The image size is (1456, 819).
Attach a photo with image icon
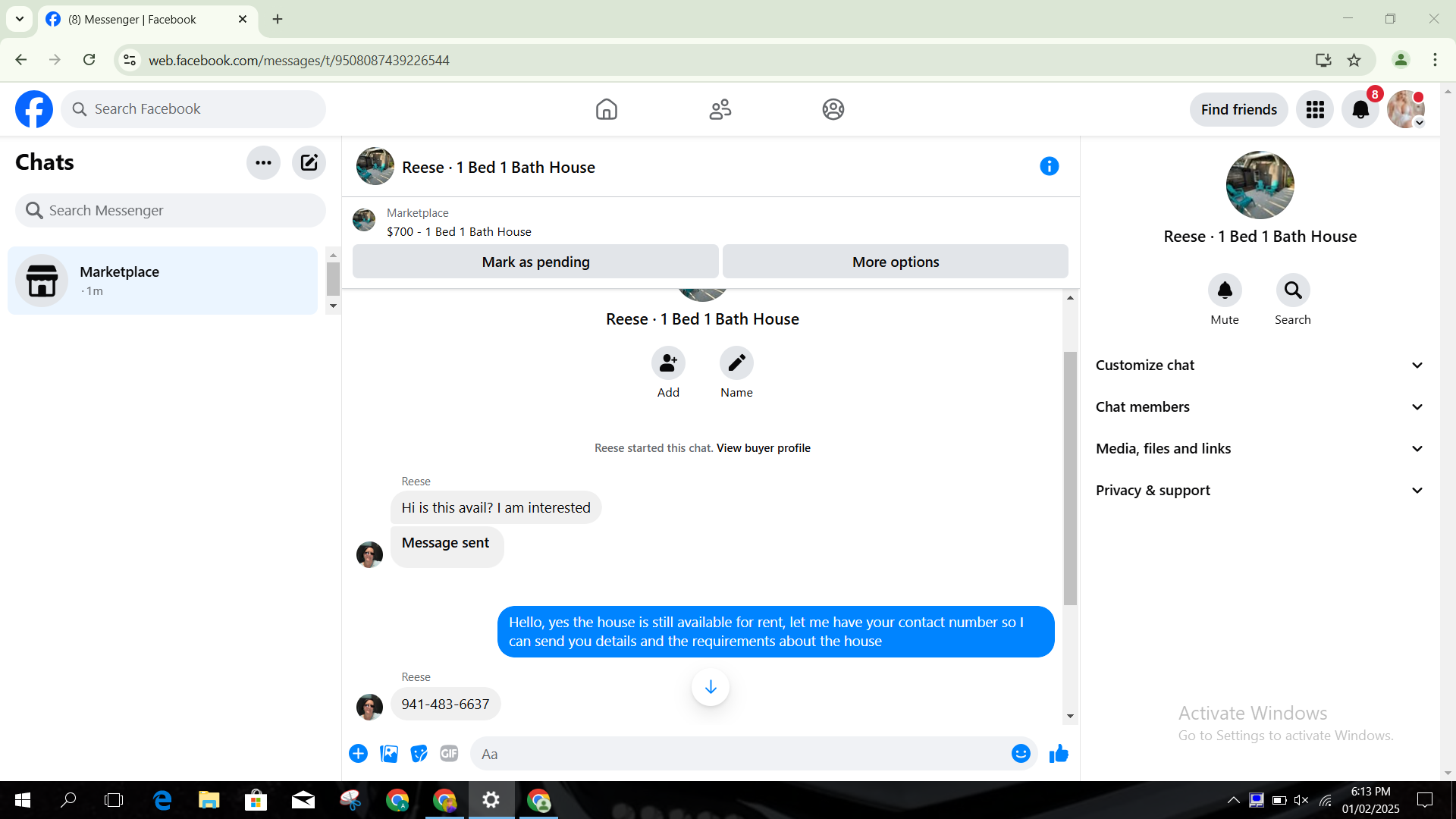(x=389, y=754)
